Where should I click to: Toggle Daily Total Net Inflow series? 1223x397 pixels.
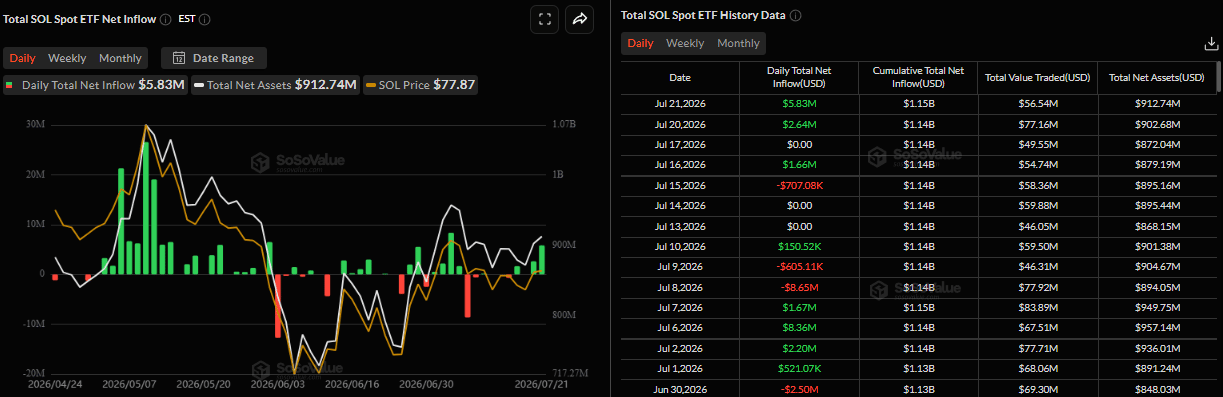point(95,85)
